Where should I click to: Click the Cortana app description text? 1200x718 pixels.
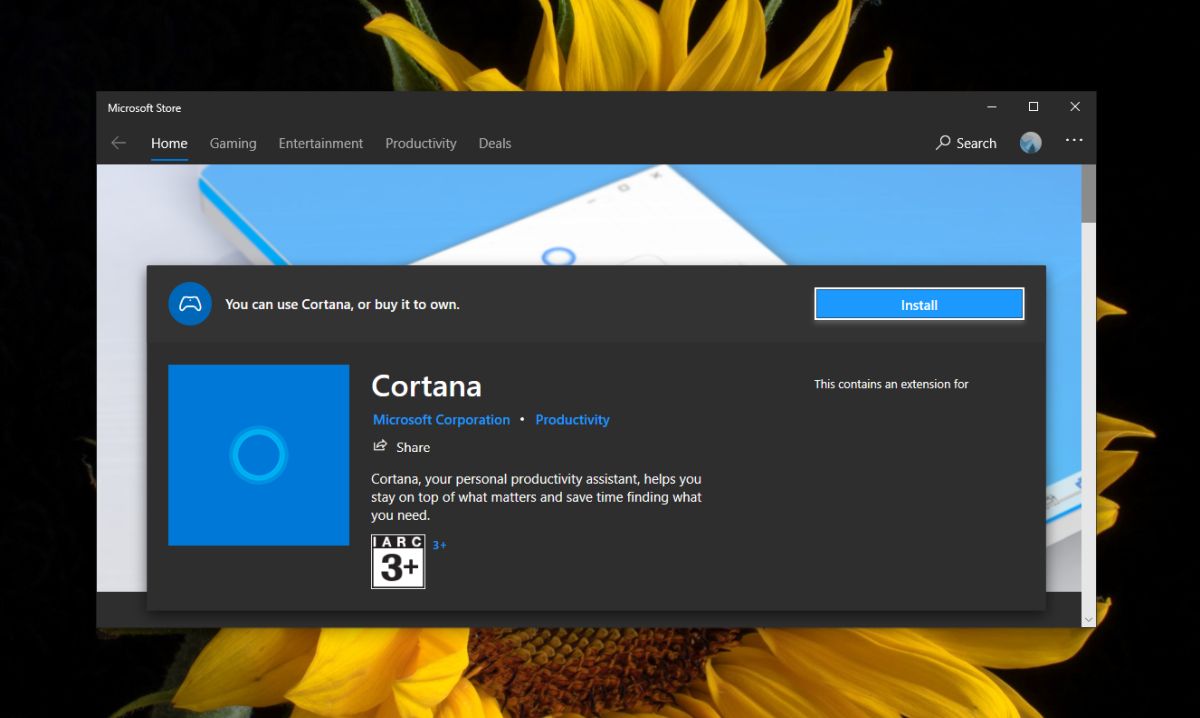pos(536,497)
